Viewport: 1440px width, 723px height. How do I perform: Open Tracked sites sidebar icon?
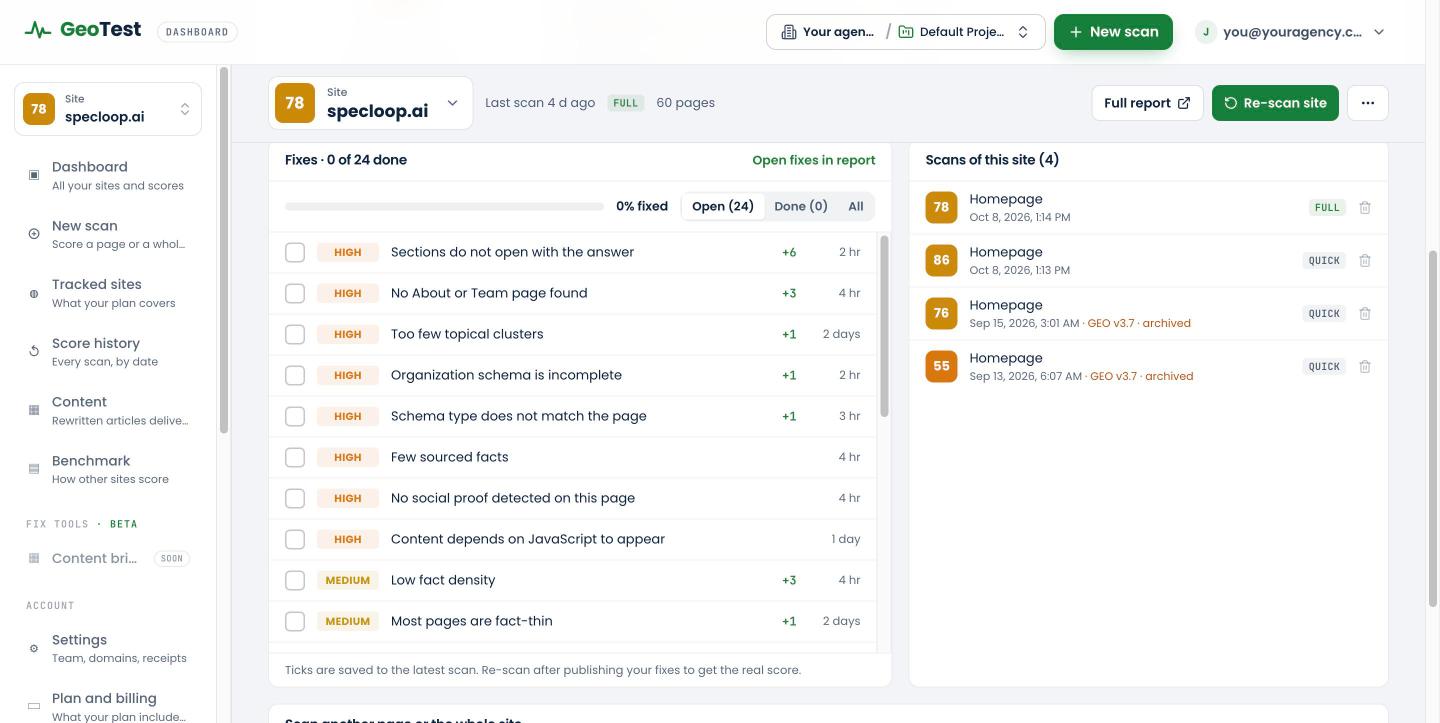(x=34, y=293)
